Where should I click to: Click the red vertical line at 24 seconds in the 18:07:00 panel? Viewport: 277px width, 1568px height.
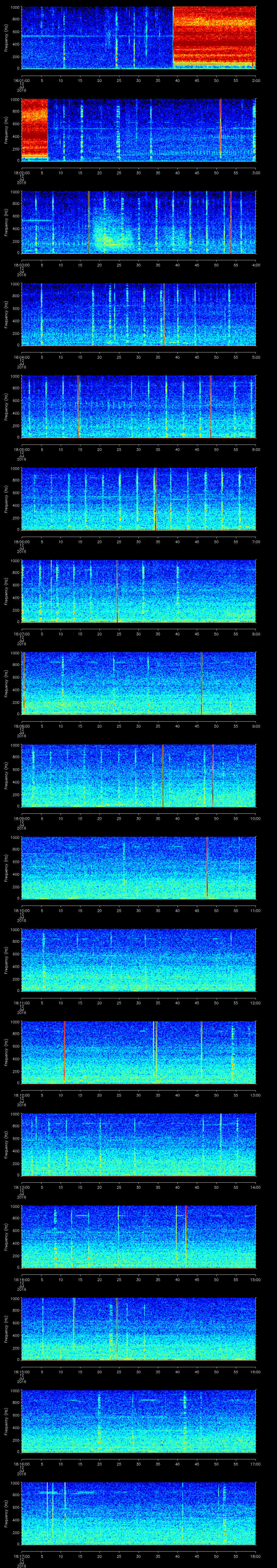(x=117, y=591)
